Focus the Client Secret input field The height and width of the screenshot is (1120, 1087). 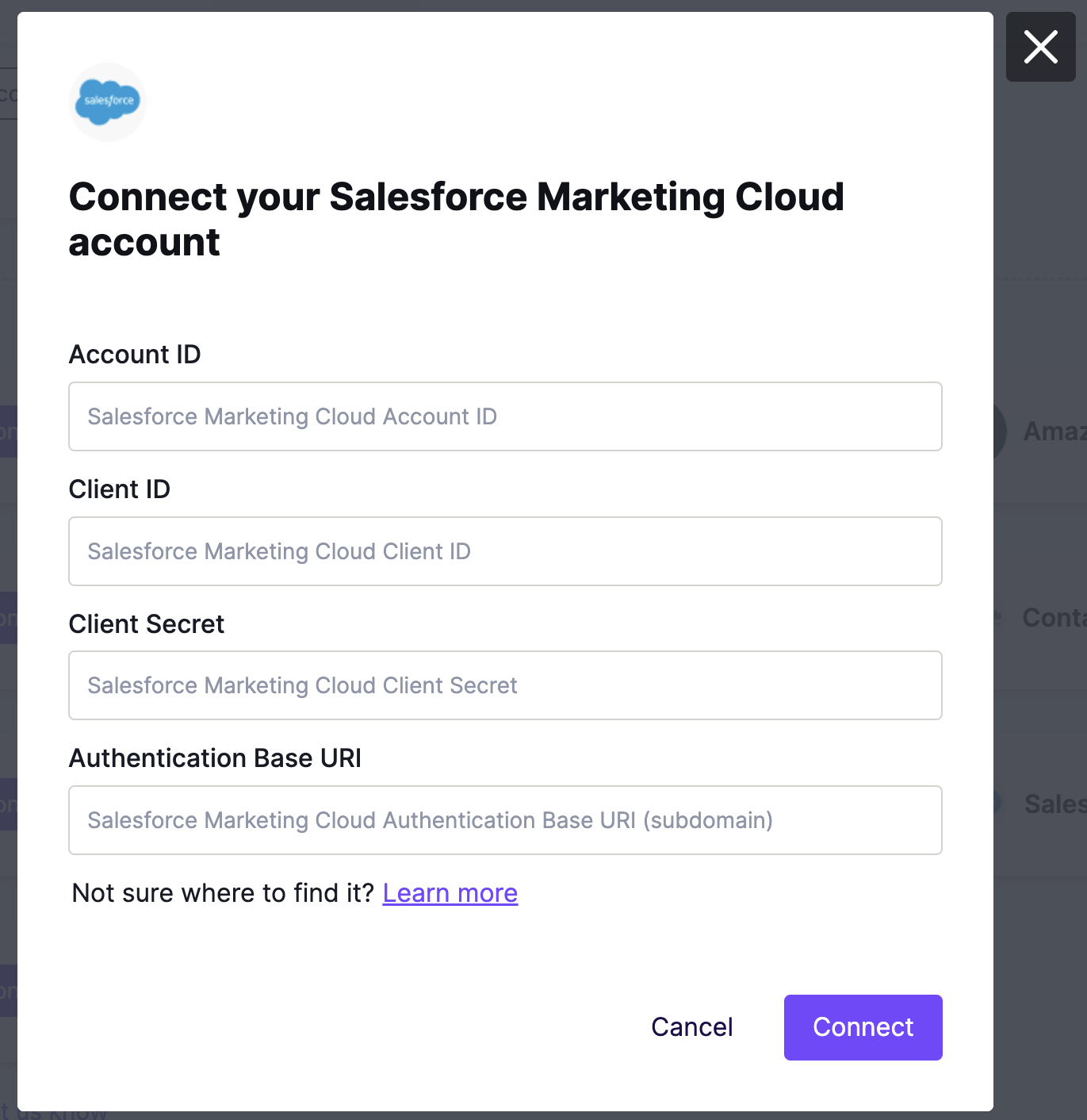click(505, 685)
